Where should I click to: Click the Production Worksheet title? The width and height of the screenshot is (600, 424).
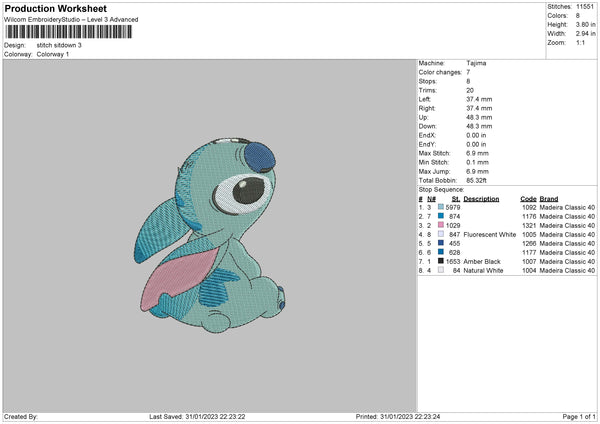pyautogui.click(x=55, y=9)
